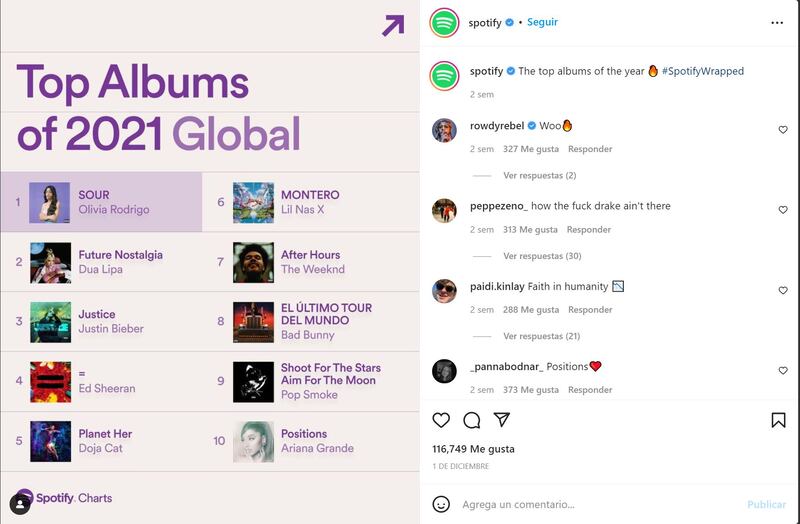Like rowdyrebel's comment with heart
This screenshot has width=800, height=524.
(783, 130)
